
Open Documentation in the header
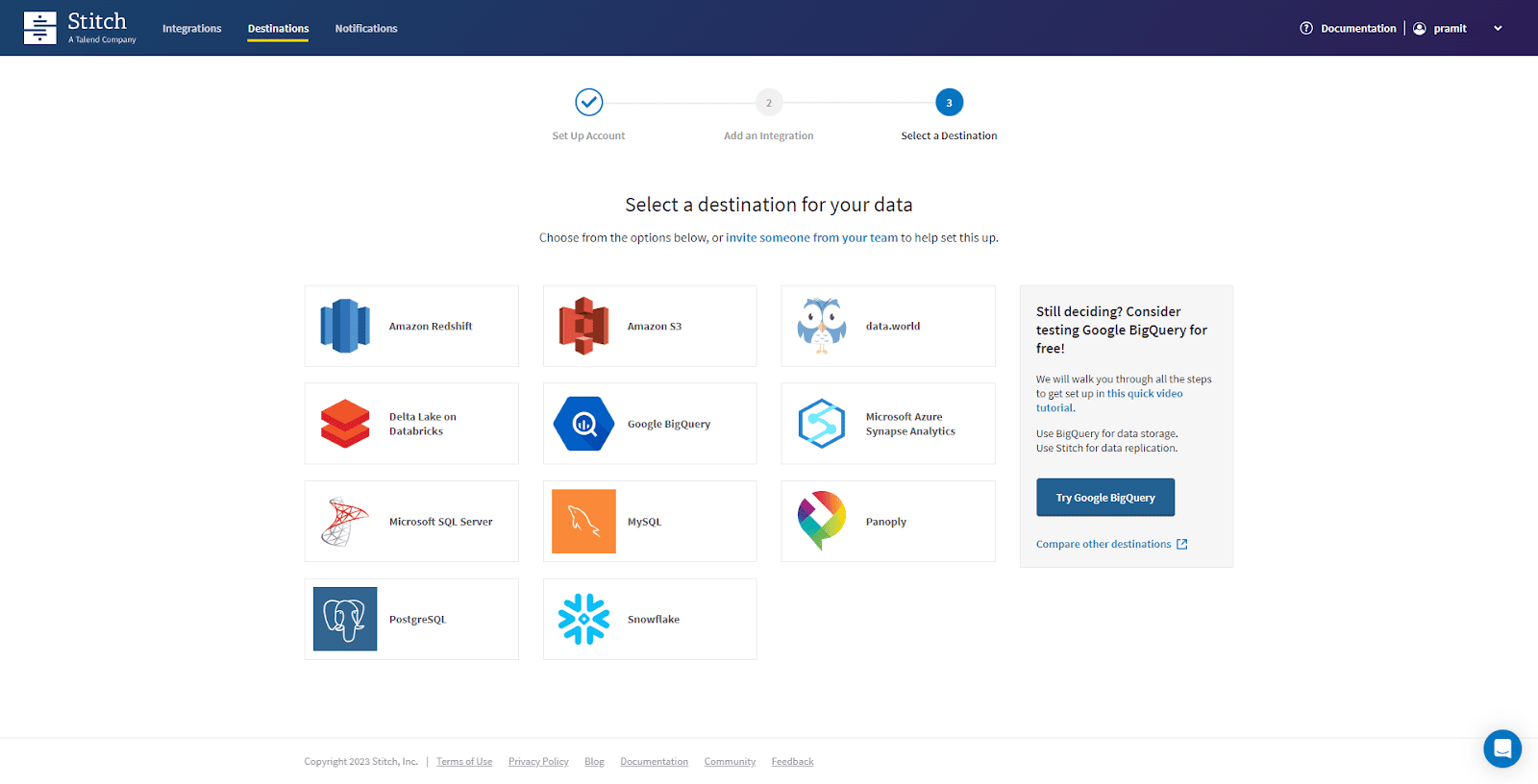point(1358,29)
